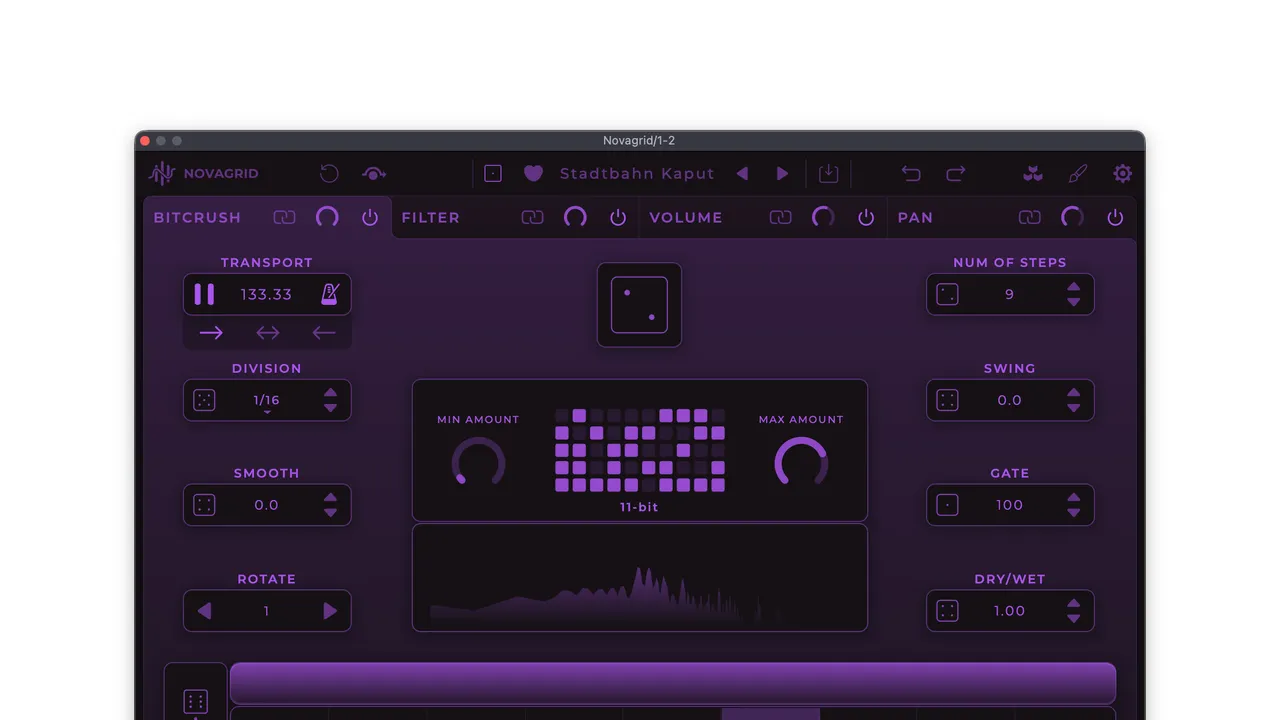Decrease DIVISION with down arrow
Screen dimensions: 1280x720
pos(330,408)
